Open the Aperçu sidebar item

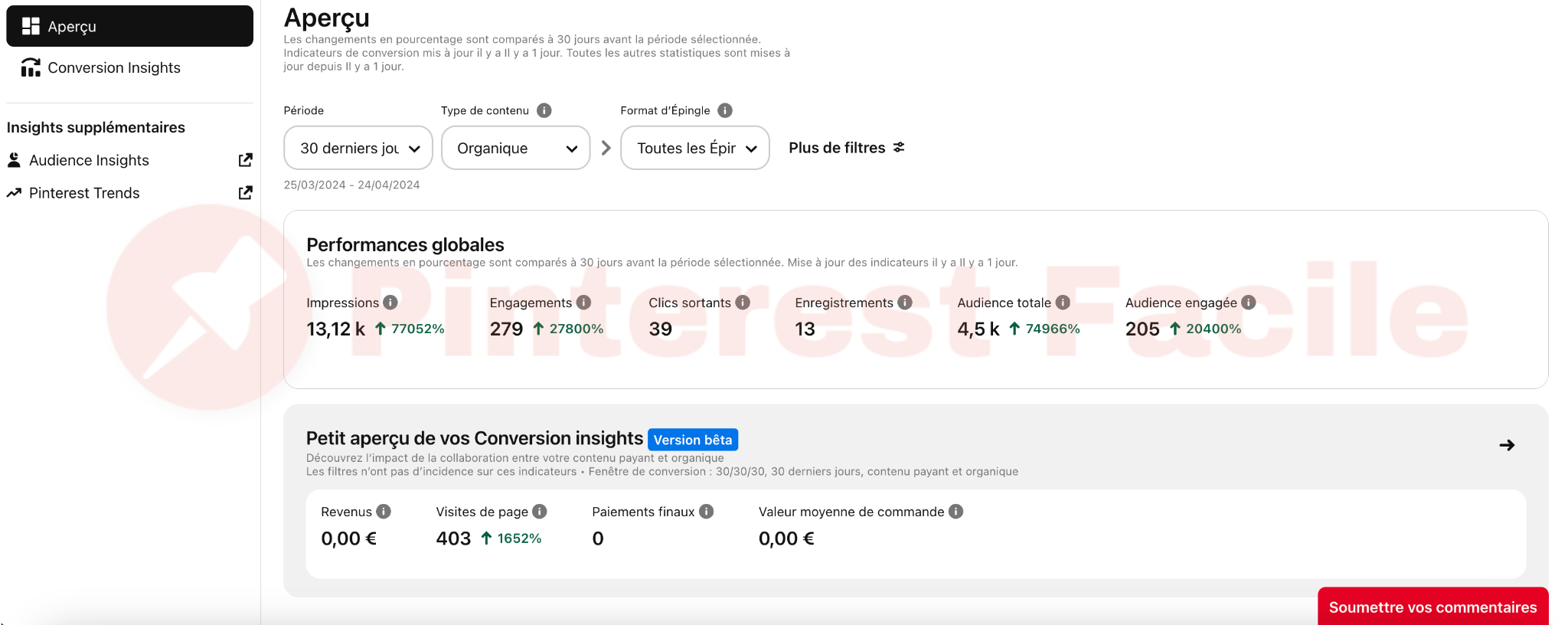129,26
